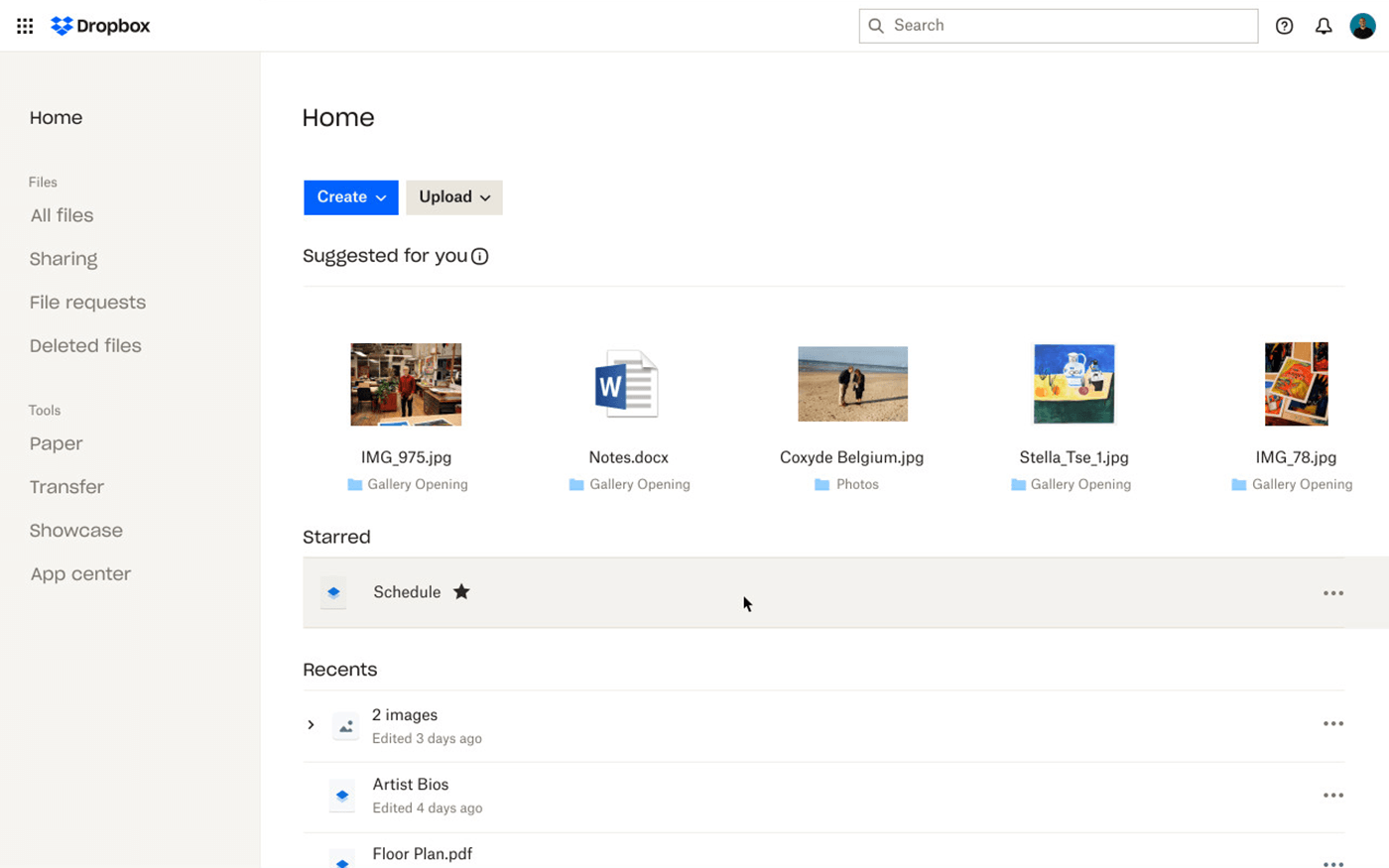1389x868 pixels.
Task: Click the Stella_Tse_1.jpg file name
Action: [1073, 457]
